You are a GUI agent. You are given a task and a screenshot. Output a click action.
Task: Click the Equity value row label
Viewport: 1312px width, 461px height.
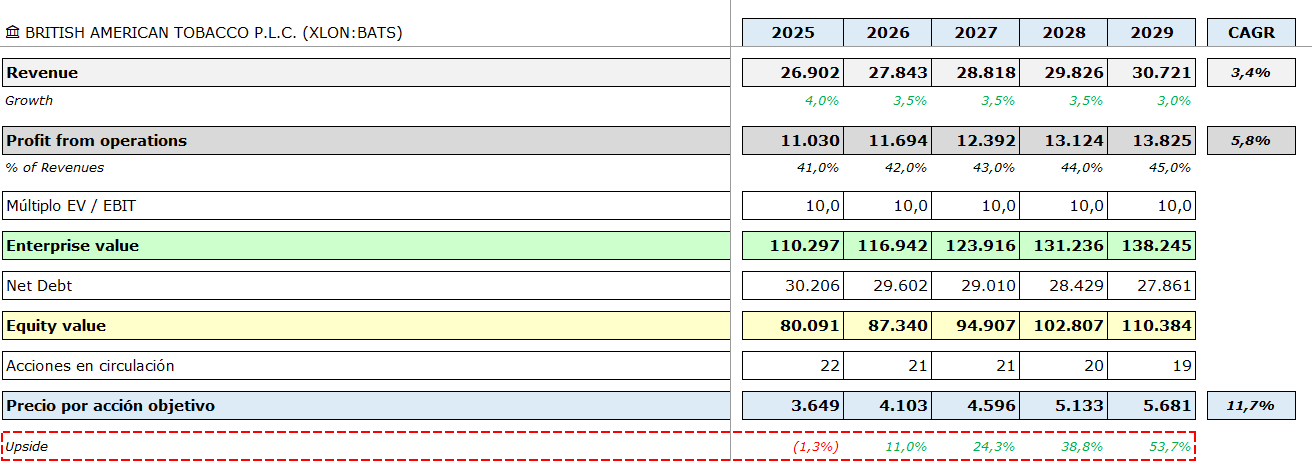pyautogui.click(x=366, y=326)
